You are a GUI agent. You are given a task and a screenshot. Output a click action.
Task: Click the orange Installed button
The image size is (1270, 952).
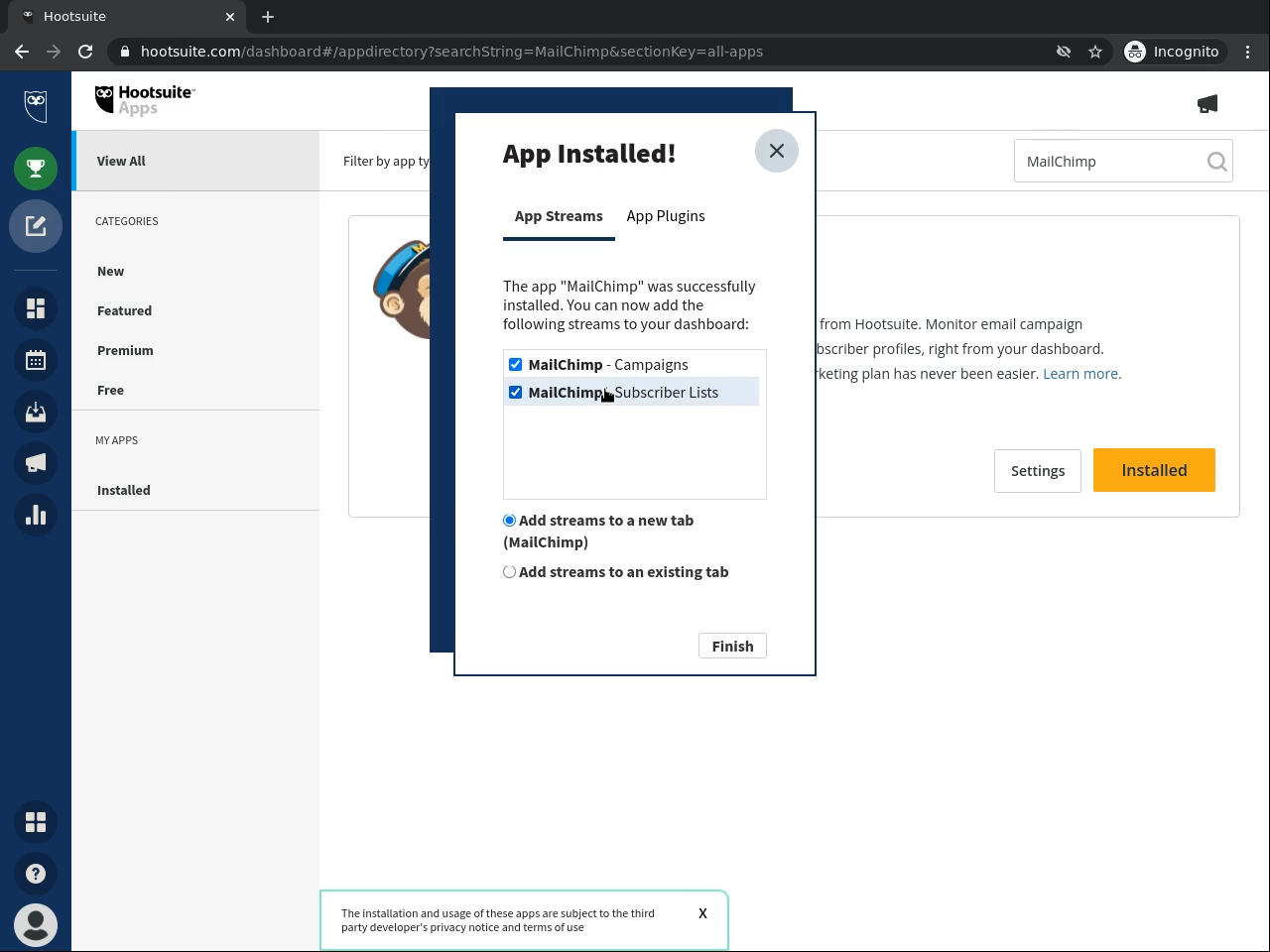[1154, 470]
